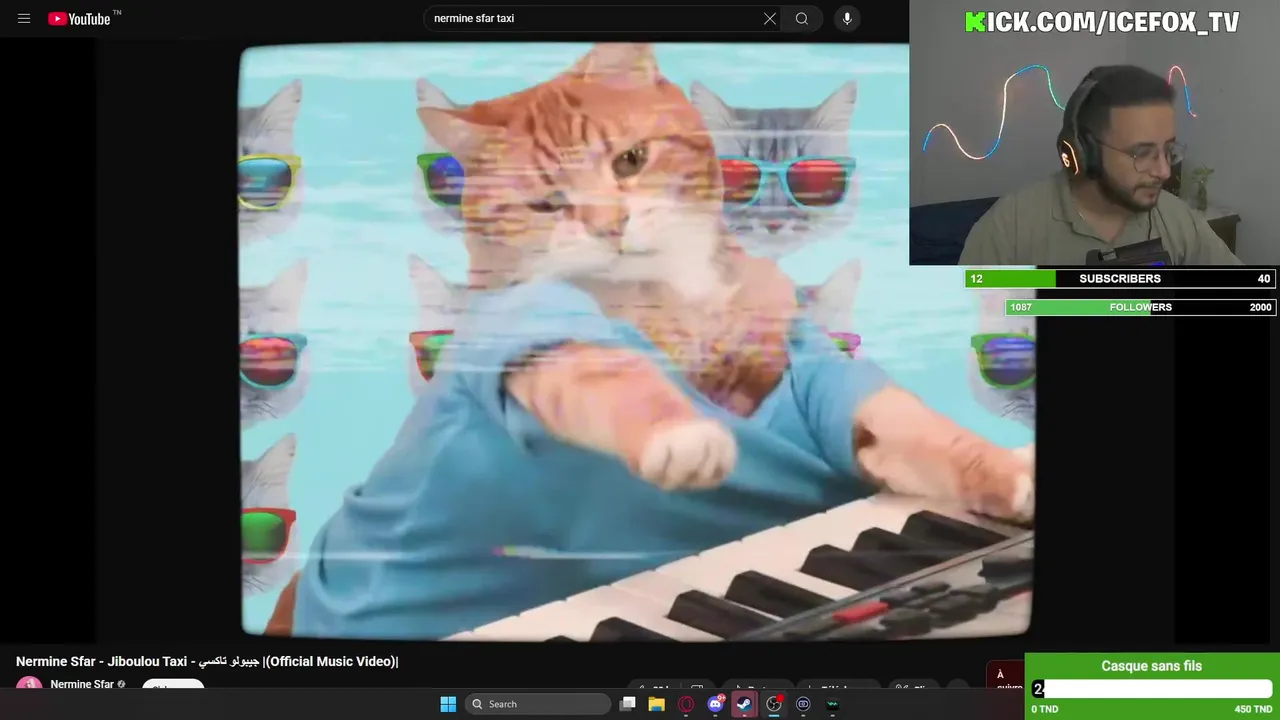The width and height of the screenshot is (1280, 720).
Task: Switch to the Opera browser taskbar icon
Action: (x=686, y=704)
